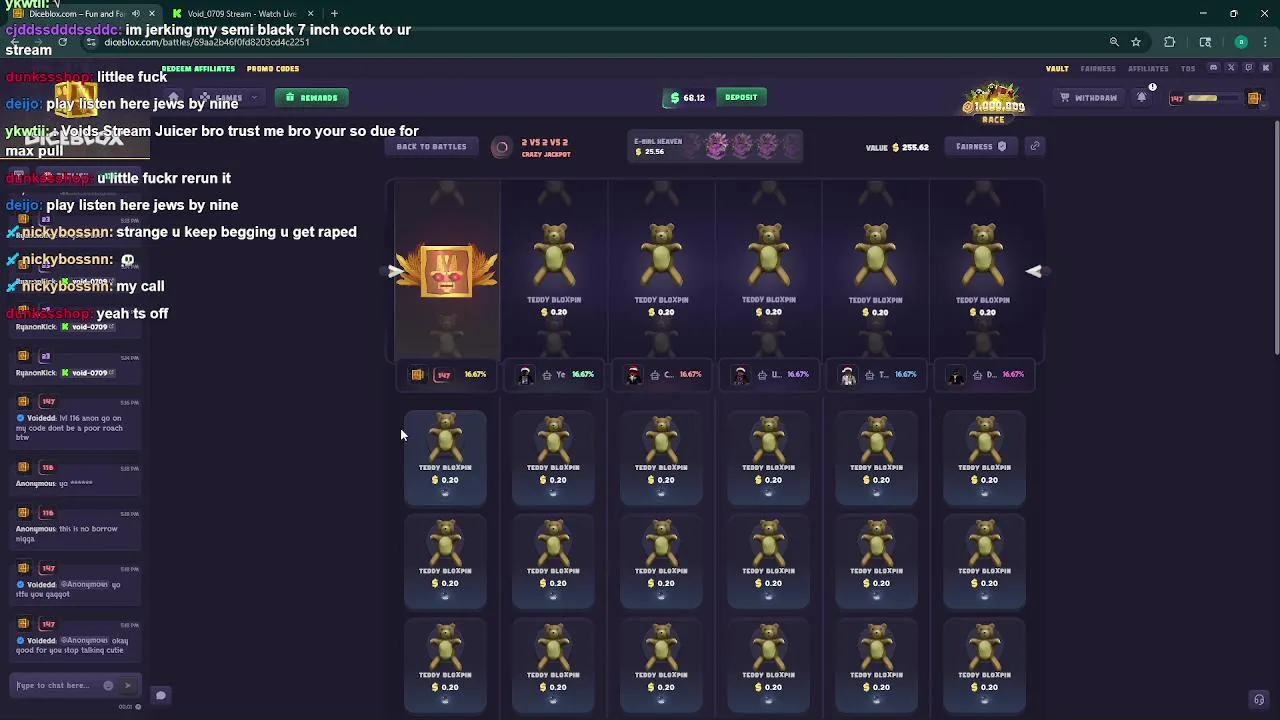Go Back to Battles
The width and height of the screenshot is (1280, 720).
(431, 146)
